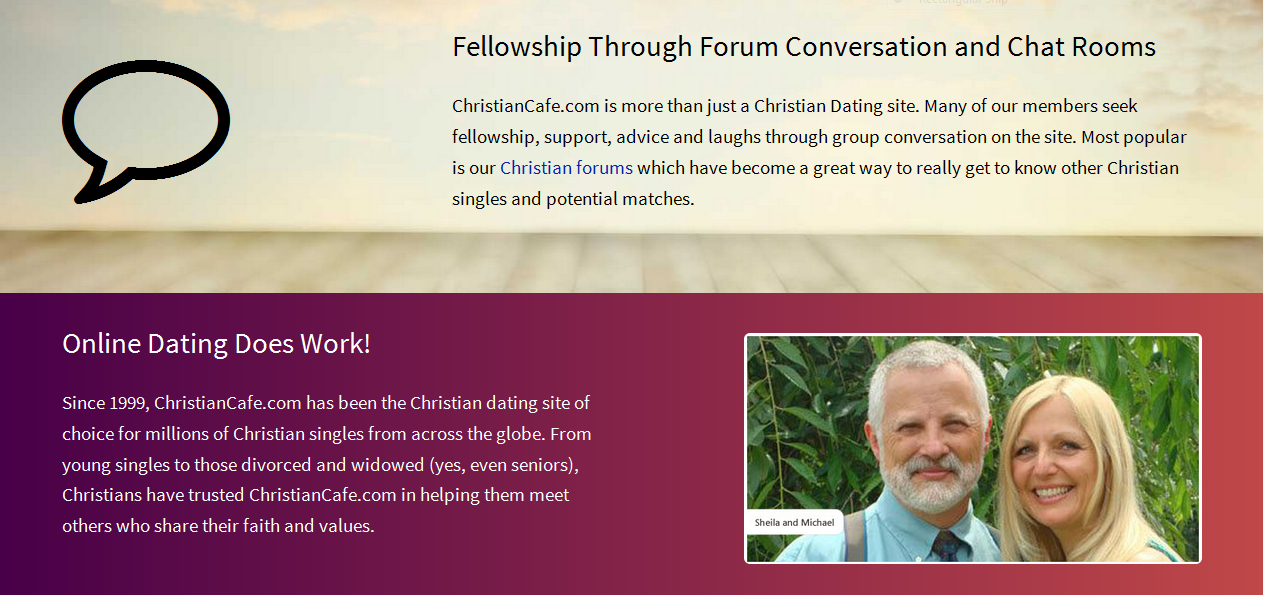
Task: Click "share their faith and values" text
Action: click(264, 526)
